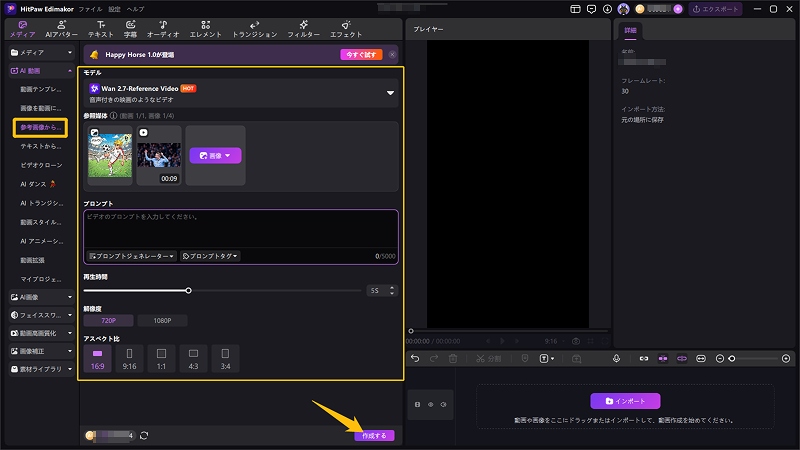The image size is (800, 450).
Task: Click the エクスポート button
Action: click(715, 9)
